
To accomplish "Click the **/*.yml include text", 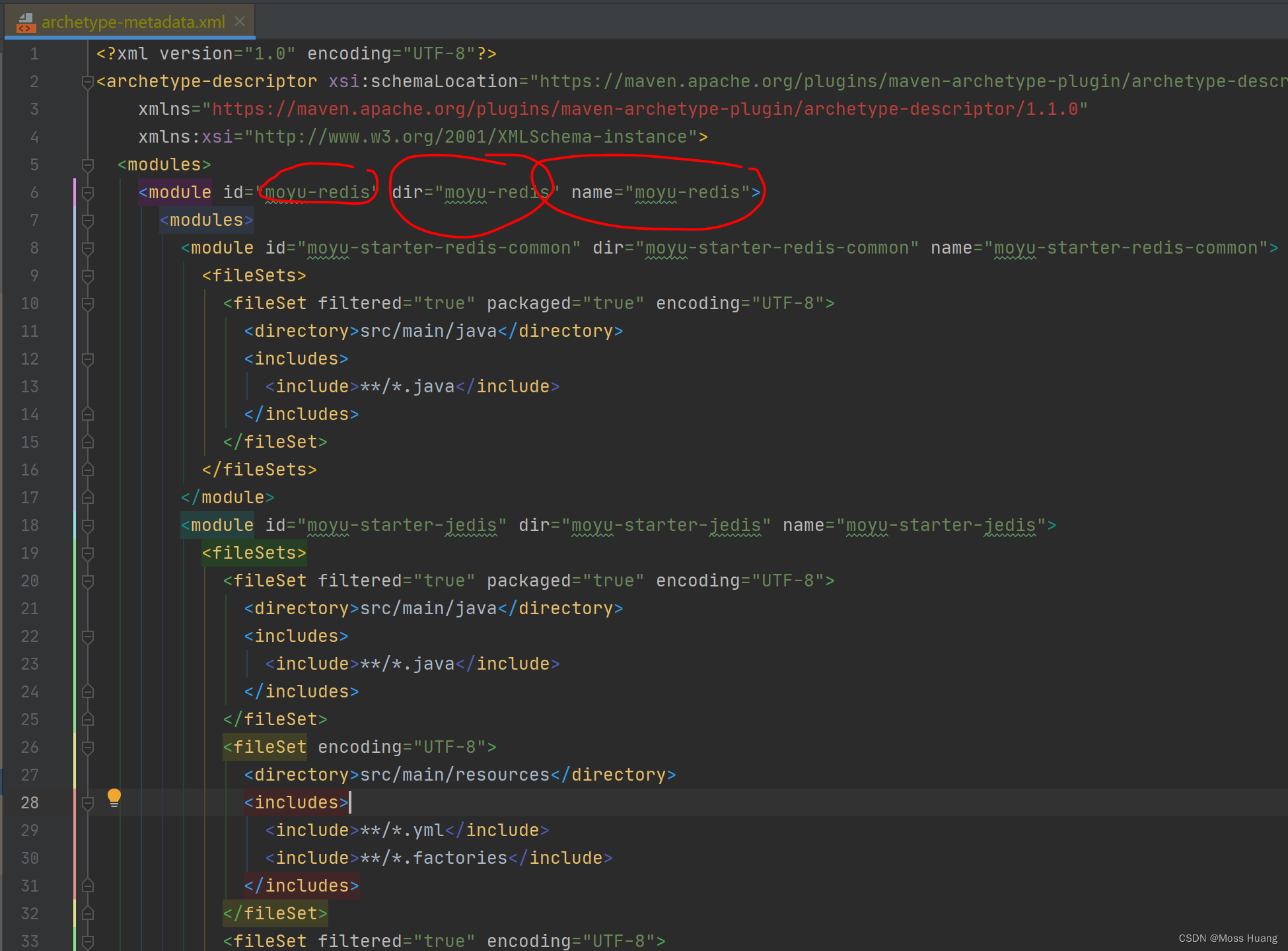I will click(x=402, y=830).
